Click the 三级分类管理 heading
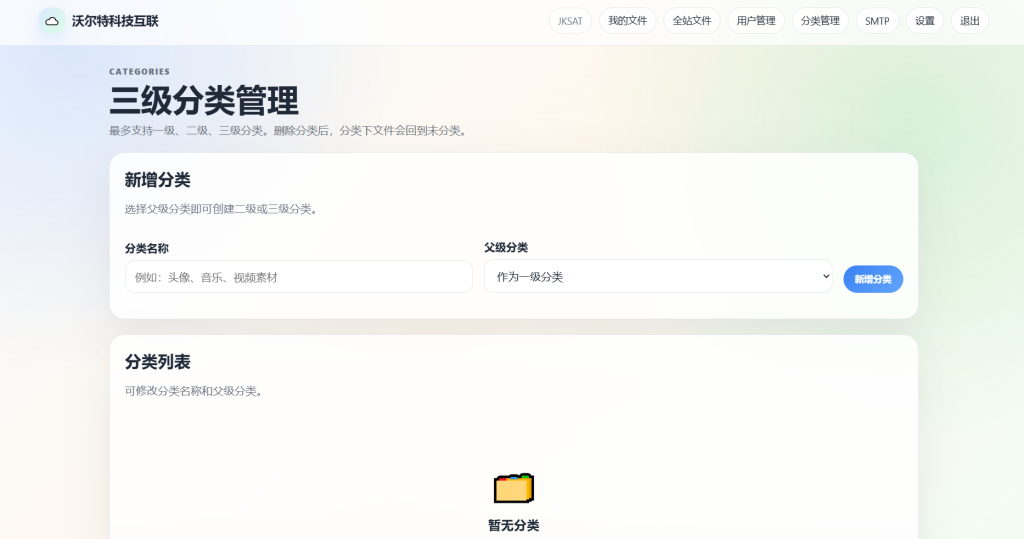1024x539 pixels. (x=204, y=101)
